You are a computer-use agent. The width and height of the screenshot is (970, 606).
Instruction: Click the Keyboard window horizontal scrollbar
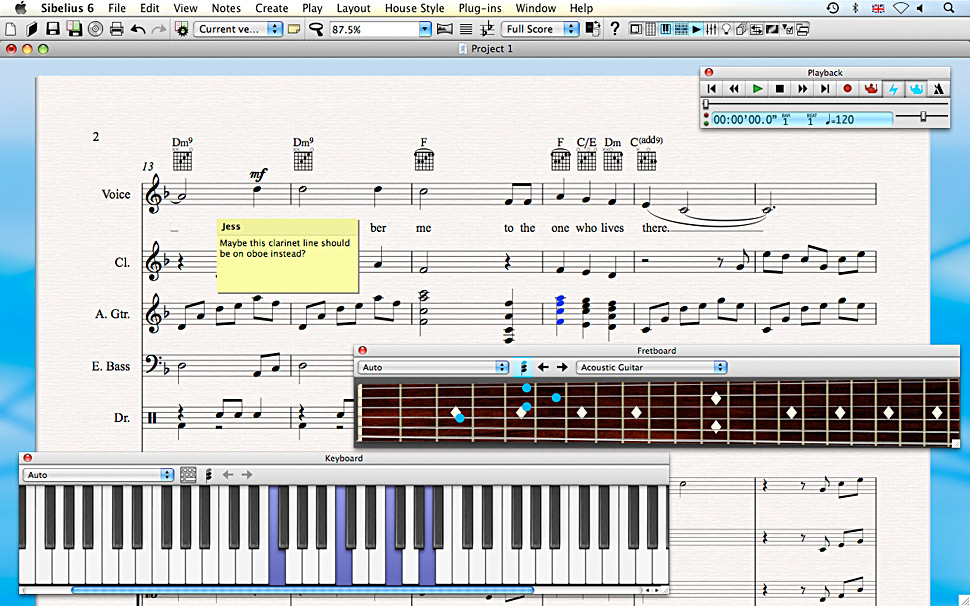(x=303, y=590)
